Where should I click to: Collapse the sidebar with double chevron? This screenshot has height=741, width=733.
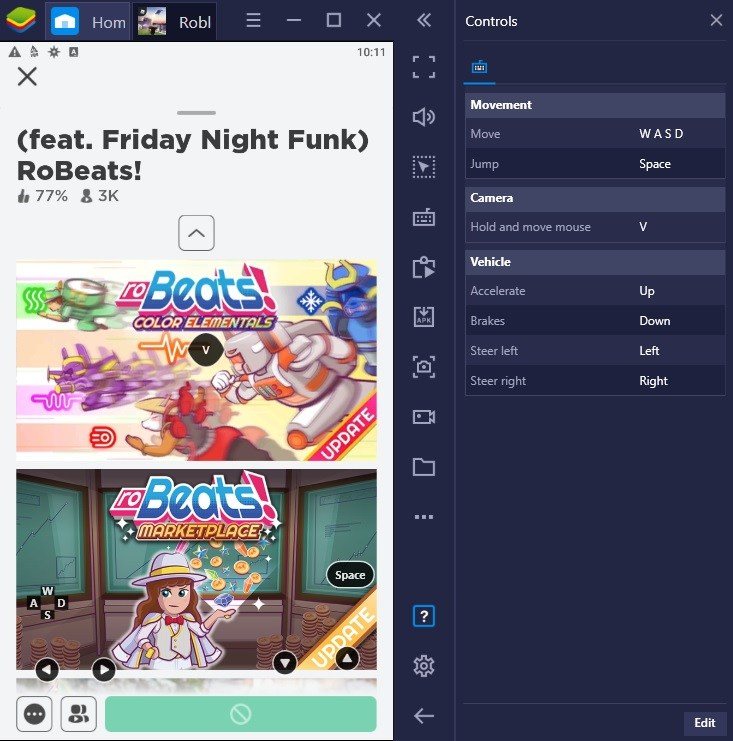pos(424,20)
